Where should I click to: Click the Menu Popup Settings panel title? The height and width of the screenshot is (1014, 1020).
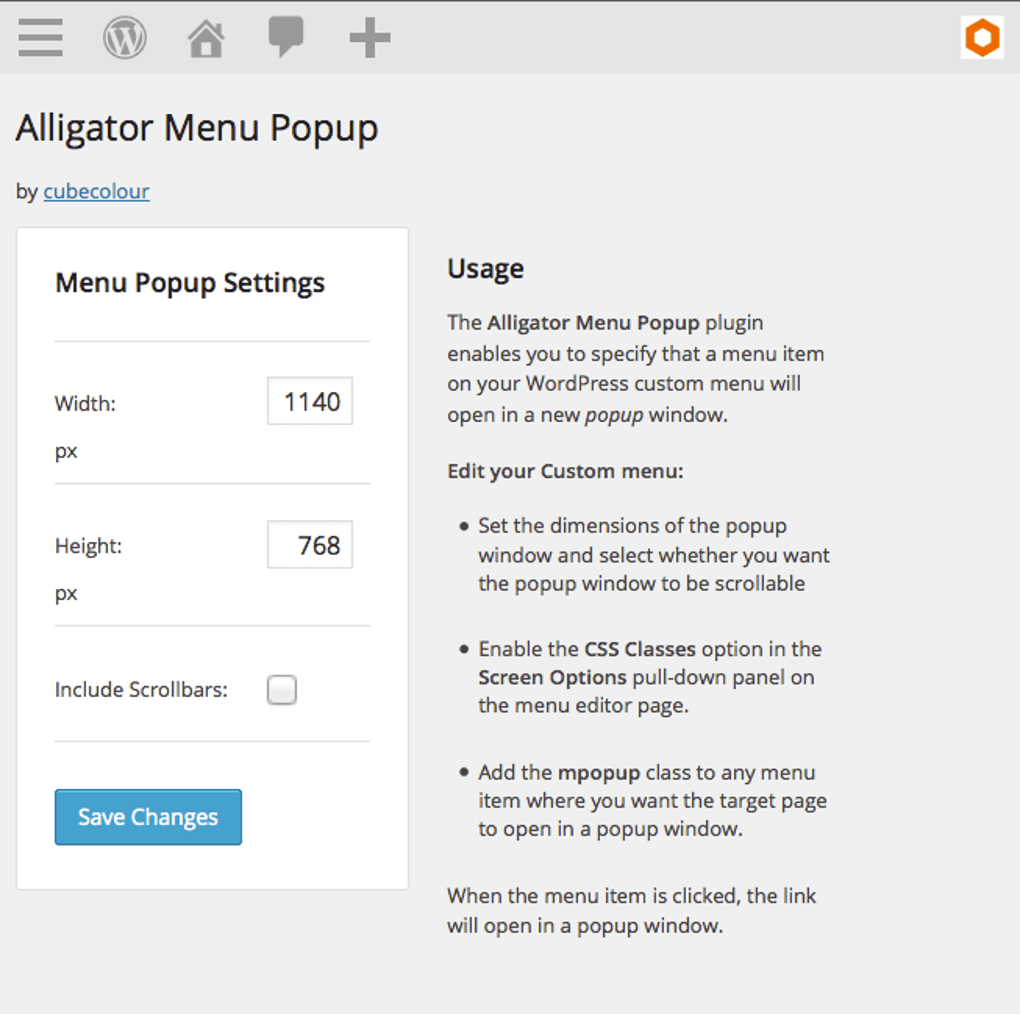point(190,283)
